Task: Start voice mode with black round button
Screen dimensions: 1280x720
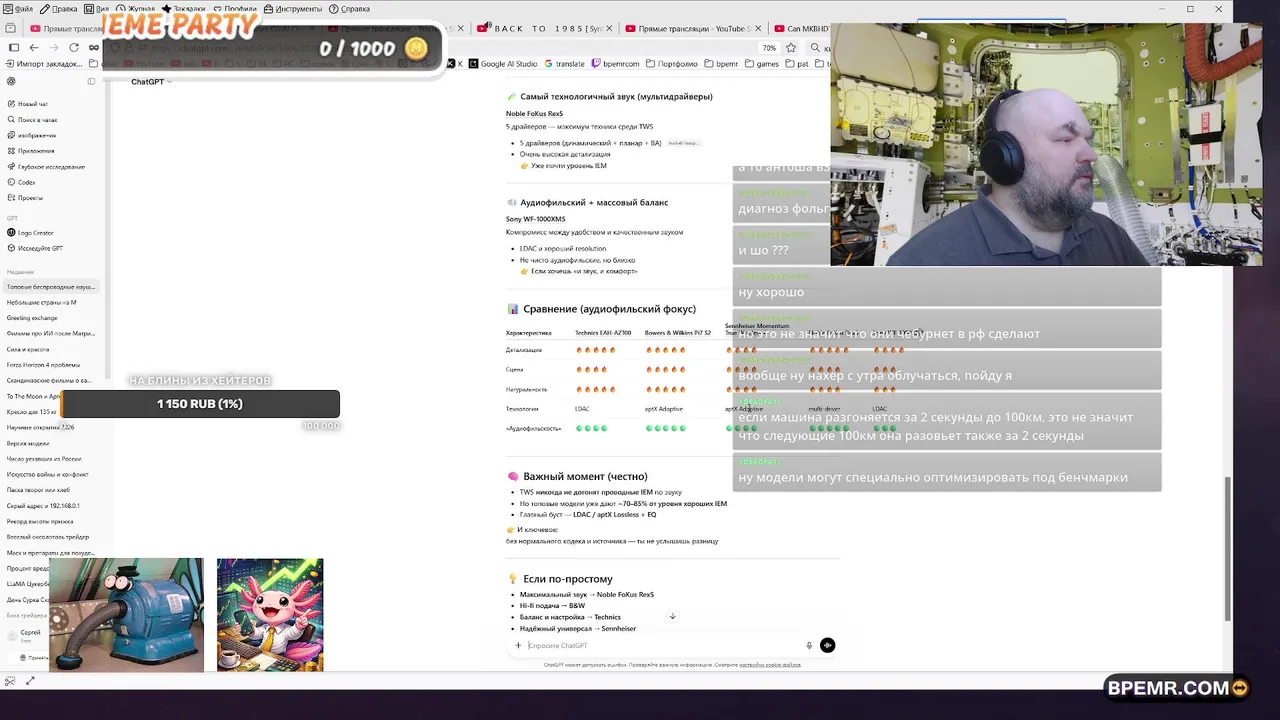Action: click(x=827, y=645)
